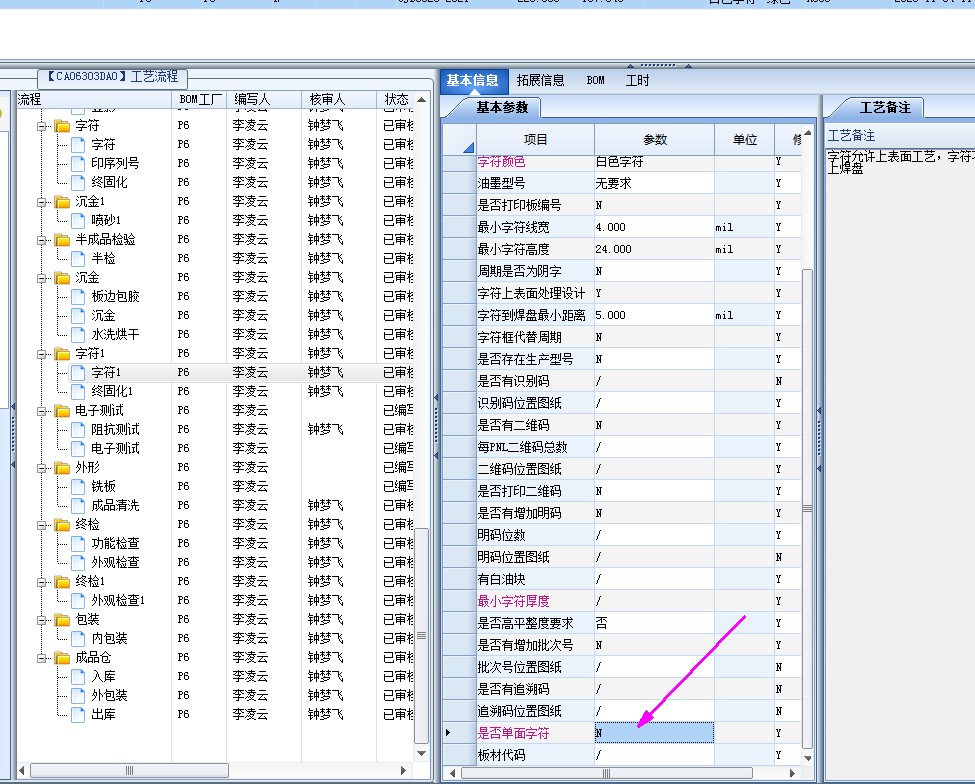
Task: Collapse the 沉金 tree node
Action: (42, 277)
